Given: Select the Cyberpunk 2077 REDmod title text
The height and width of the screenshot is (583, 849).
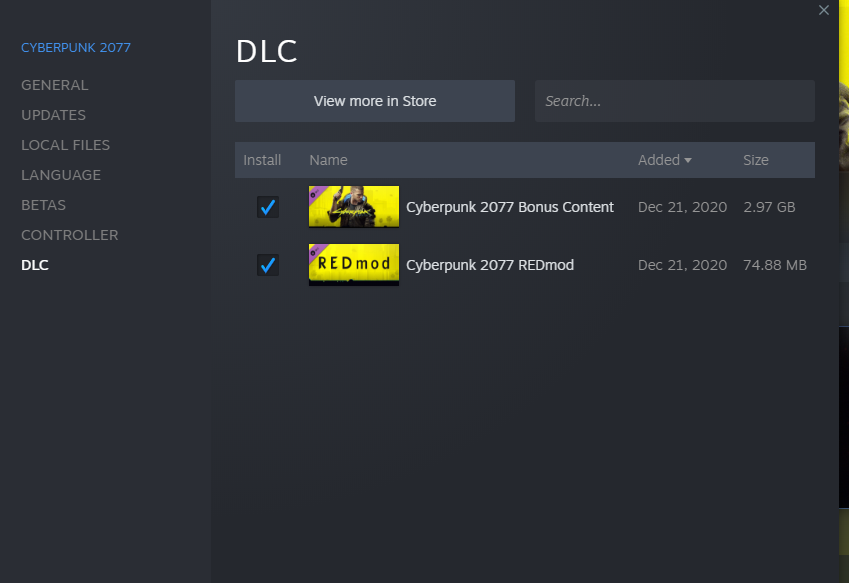Looking at the screenshot, I should 490,265.
